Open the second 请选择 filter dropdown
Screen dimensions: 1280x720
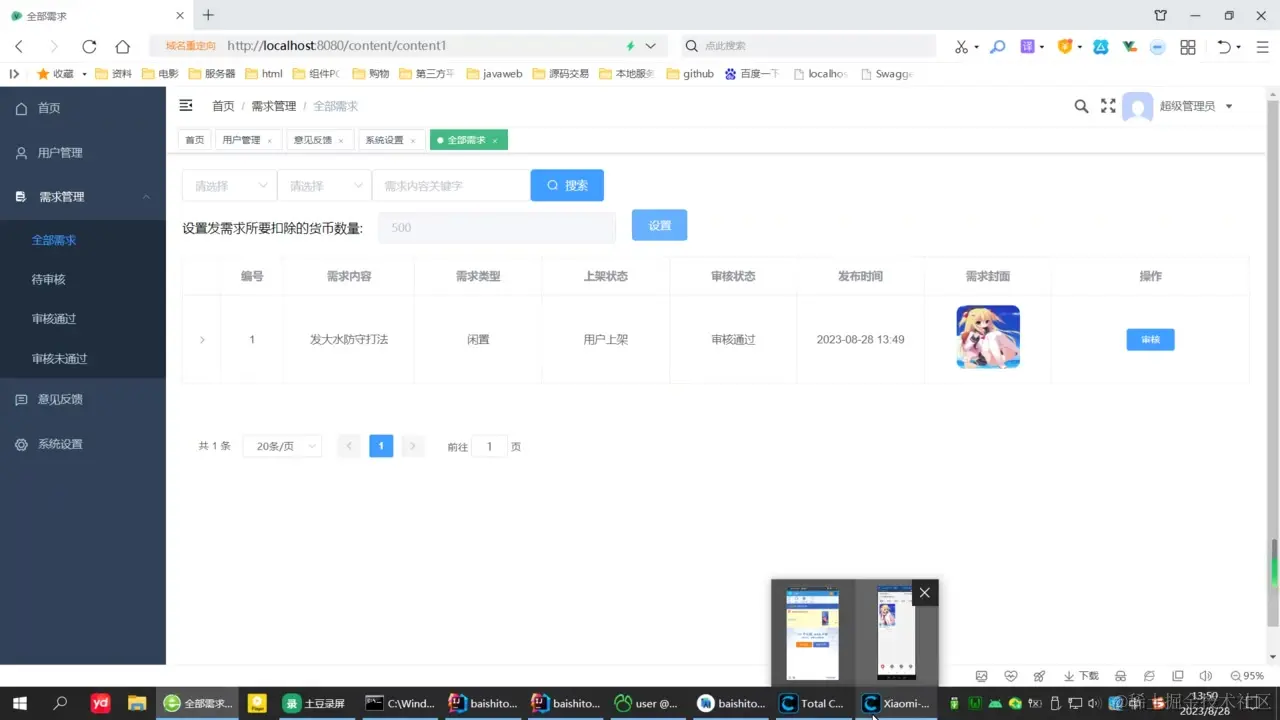click(x=324, y=186)
